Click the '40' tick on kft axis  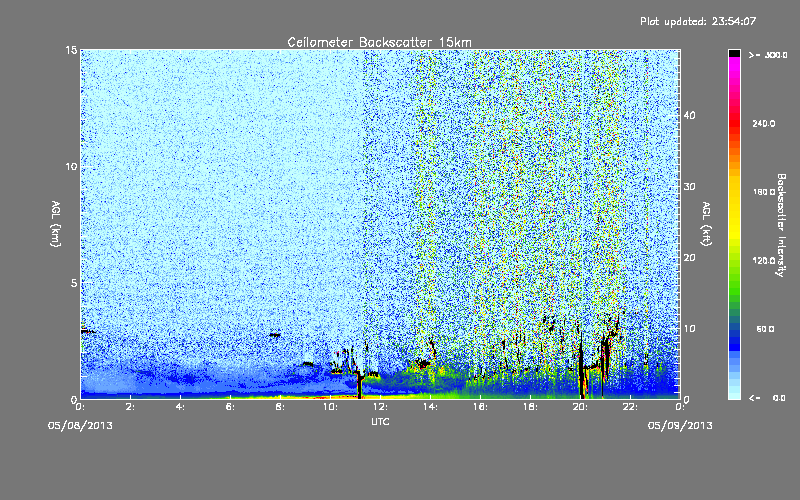[689, 115]
